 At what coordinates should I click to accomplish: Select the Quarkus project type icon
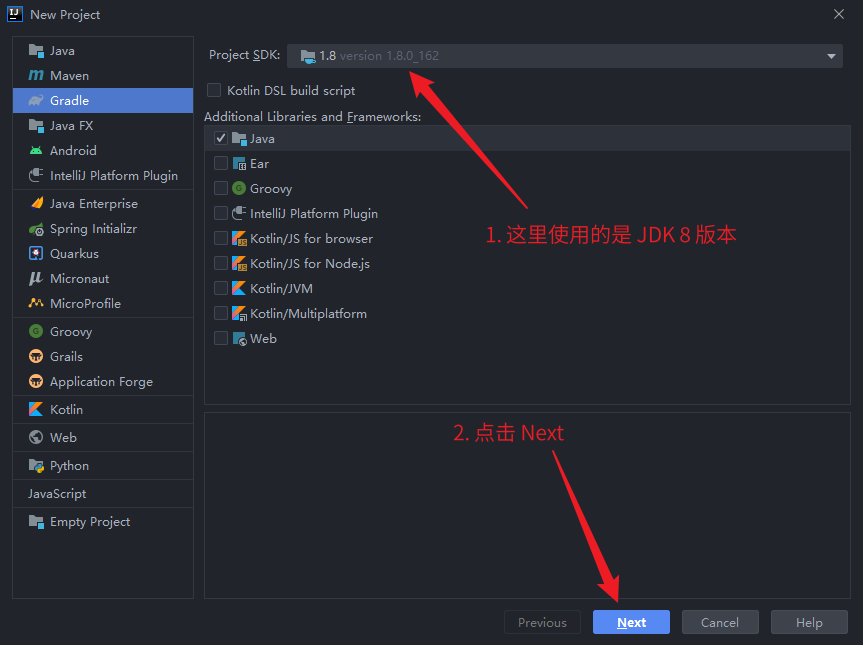point(36,254)
